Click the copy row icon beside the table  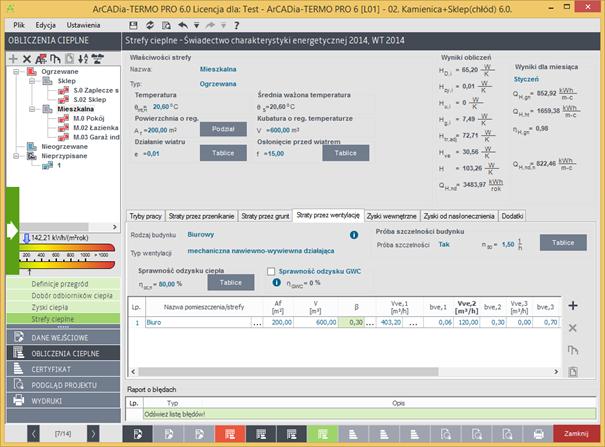(573, 350)
